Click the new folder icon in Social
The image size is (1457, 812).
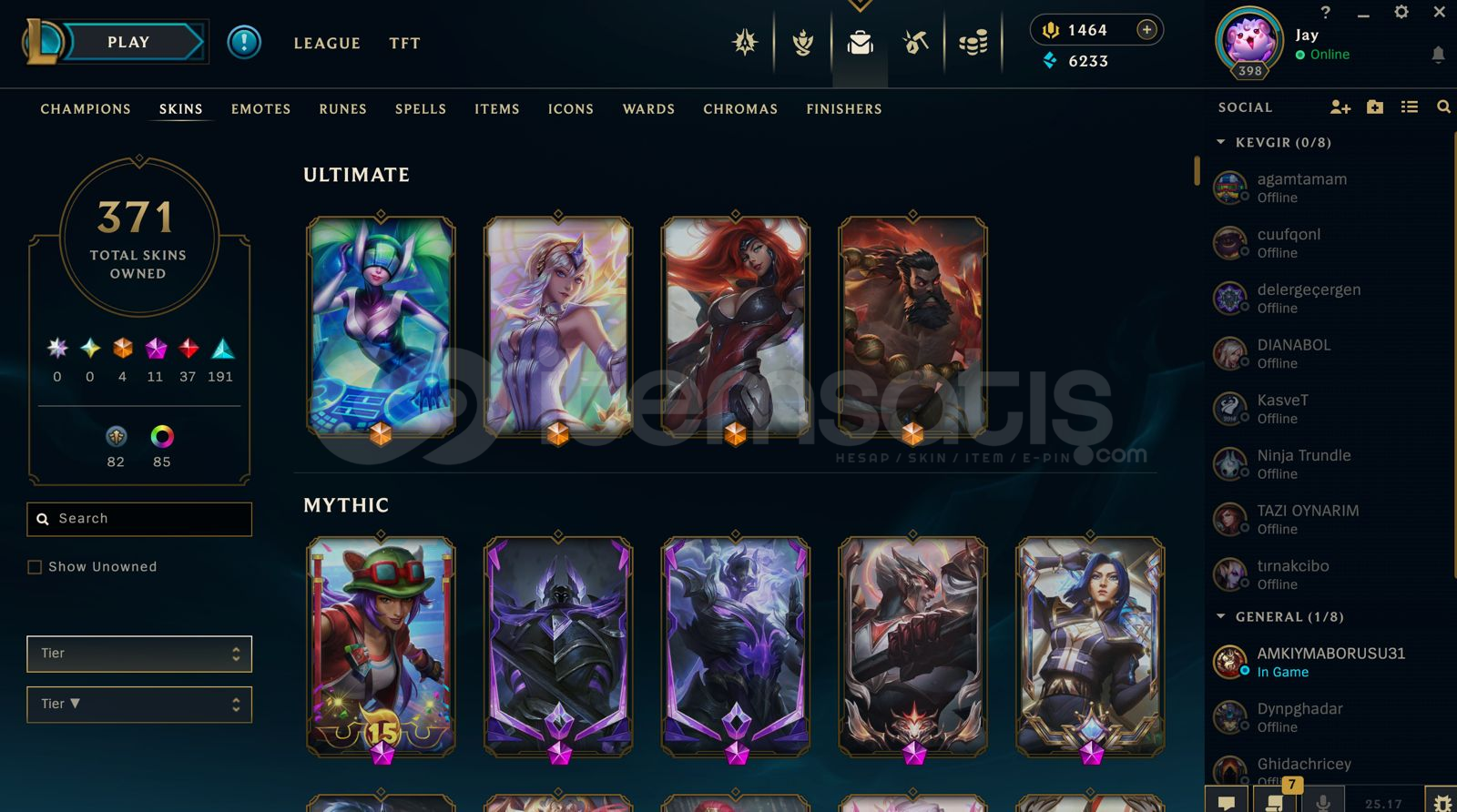click(1375, 107)
